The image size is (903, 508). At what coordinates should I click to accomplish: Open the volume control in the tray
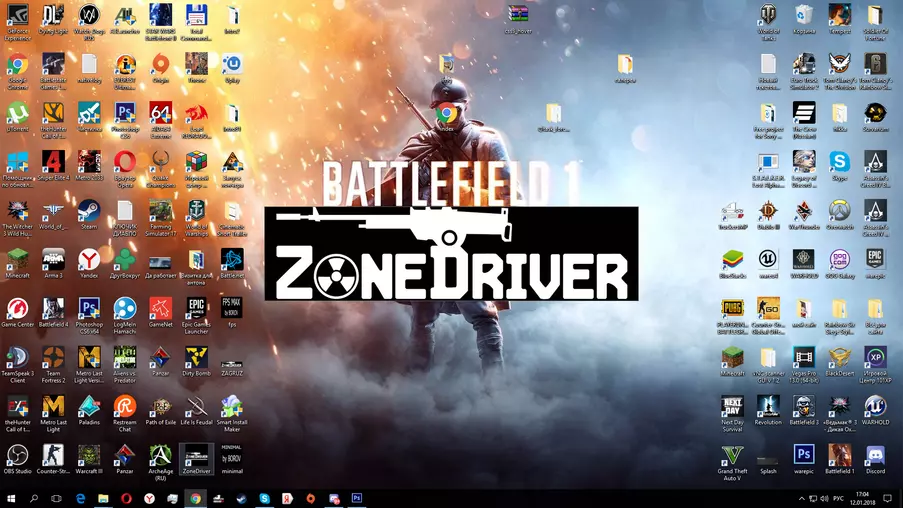[x=825, y=498]
